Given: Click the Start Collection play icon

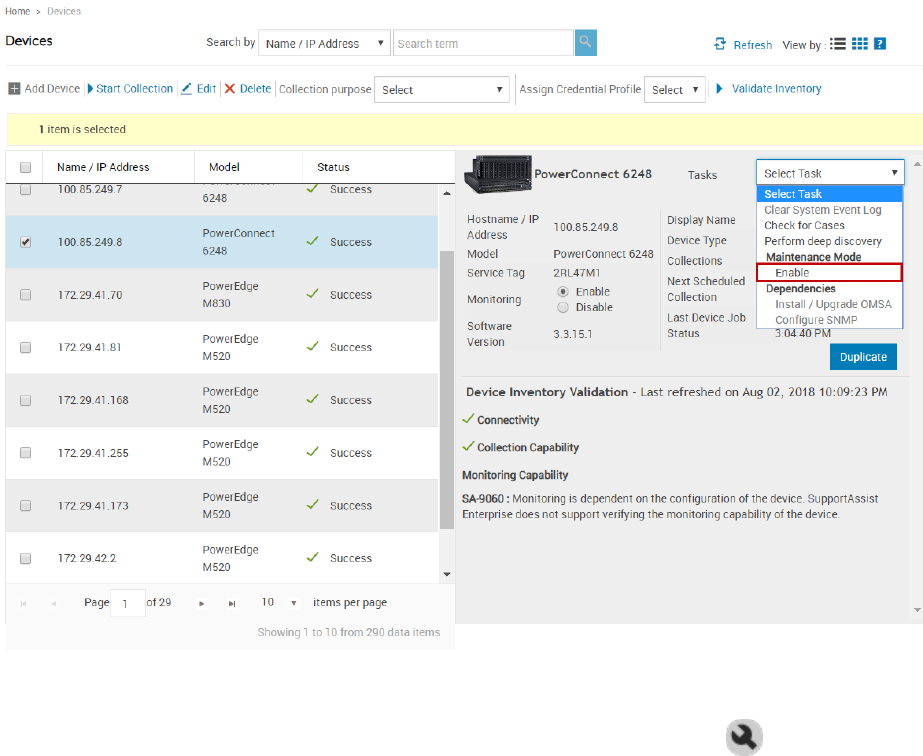Looking at the screenshot, I should pos(90,89).
